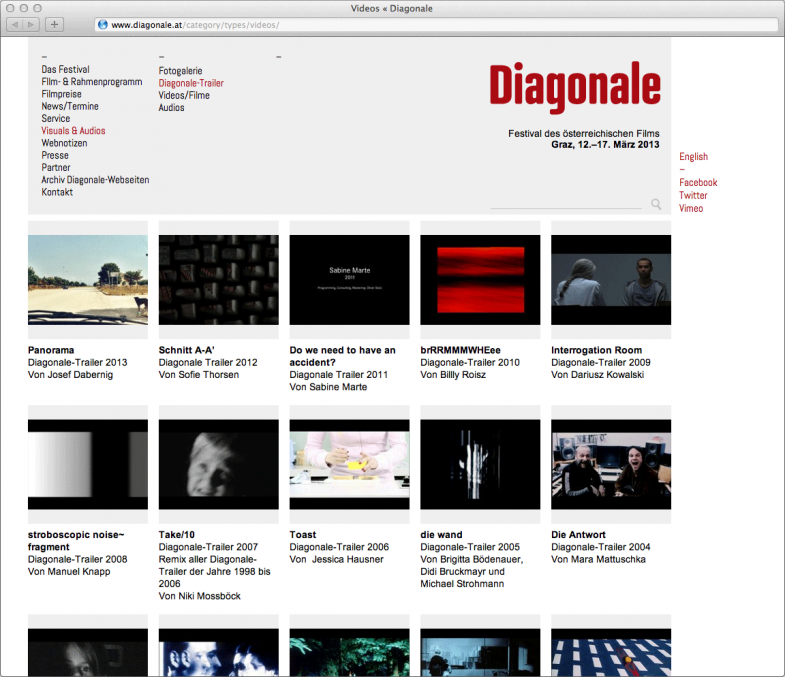This screenshot has height=677, width=785.
Task: Click the browser forward arrow button
Action: click(x=31, y=24)
